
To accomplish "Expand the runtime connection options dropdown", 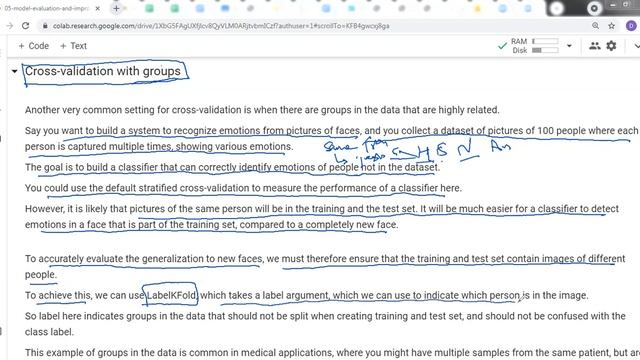I will 569,46.
